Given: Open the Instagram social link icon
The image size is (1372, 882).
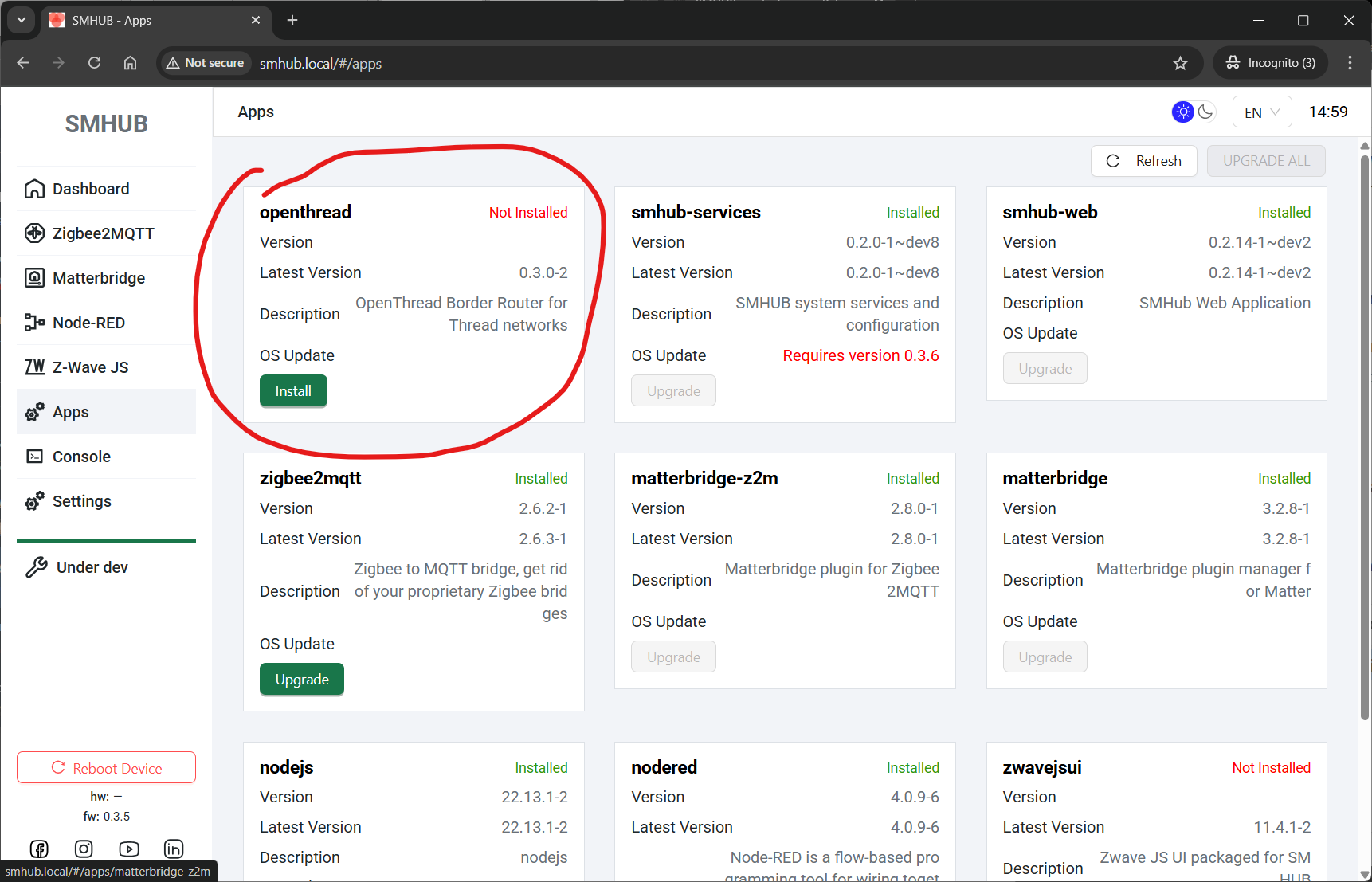Looking at the screenshot, I should 84,849.
